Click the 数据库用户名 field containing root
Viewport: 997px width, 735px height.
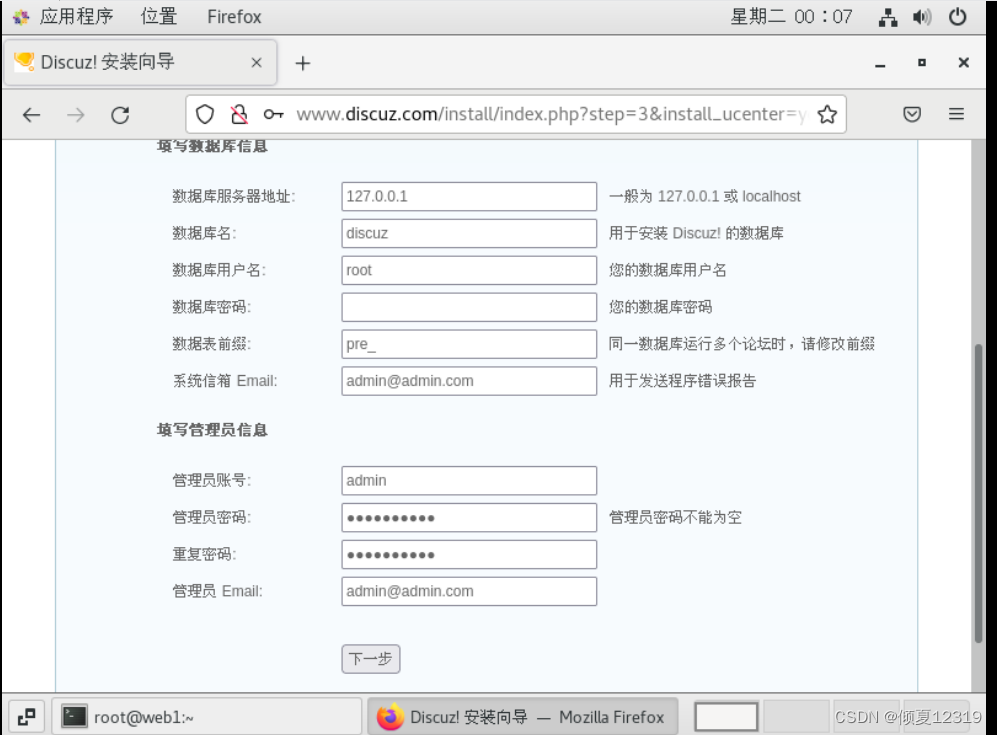click(469, 270)
